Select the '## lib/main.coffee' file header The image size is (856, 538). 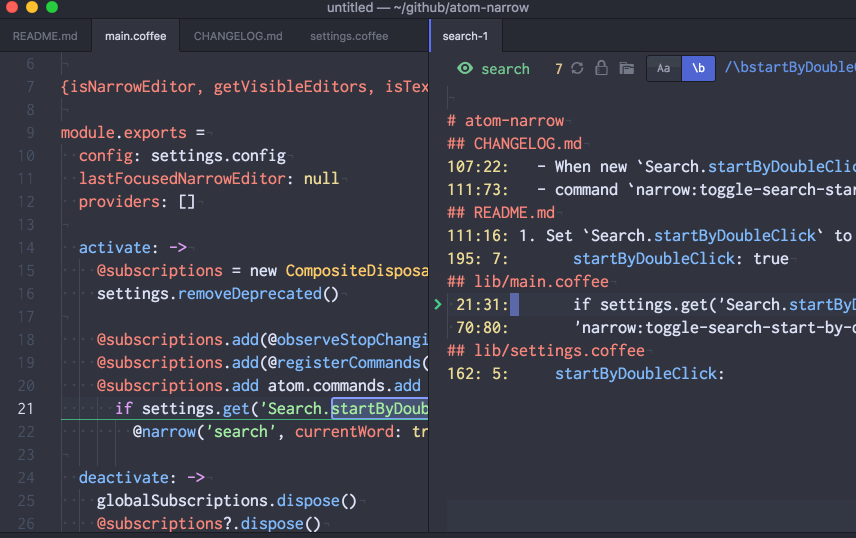pyautogui.click(x=528, y=281)
